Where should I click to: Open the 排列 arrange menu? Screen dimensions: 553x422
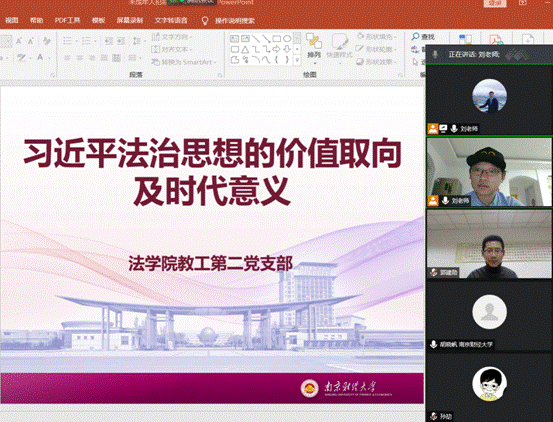coord(314,49)
